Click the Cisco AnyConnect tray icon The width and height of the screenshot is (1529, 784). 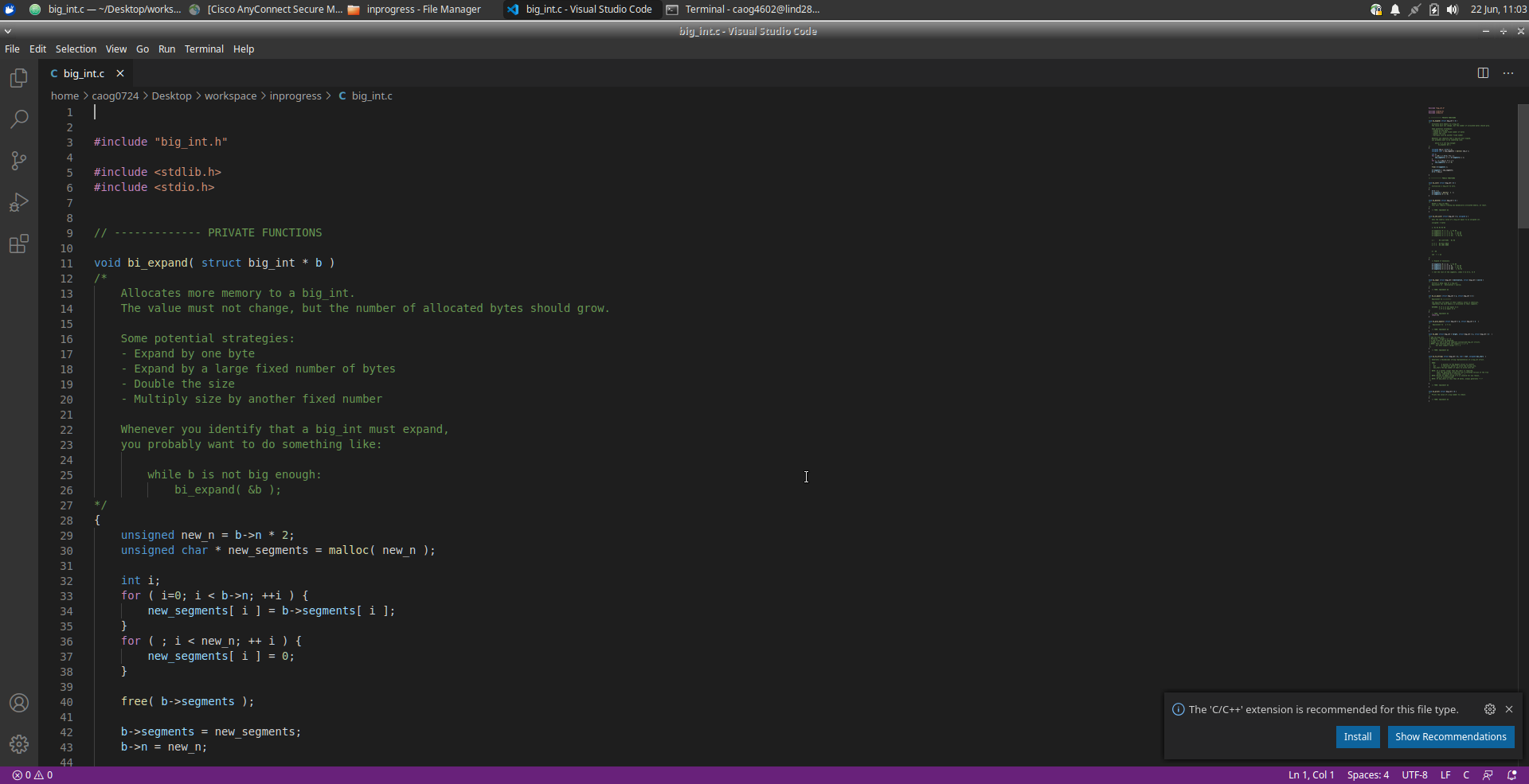pyautogui.click(x=1376, y=10)
